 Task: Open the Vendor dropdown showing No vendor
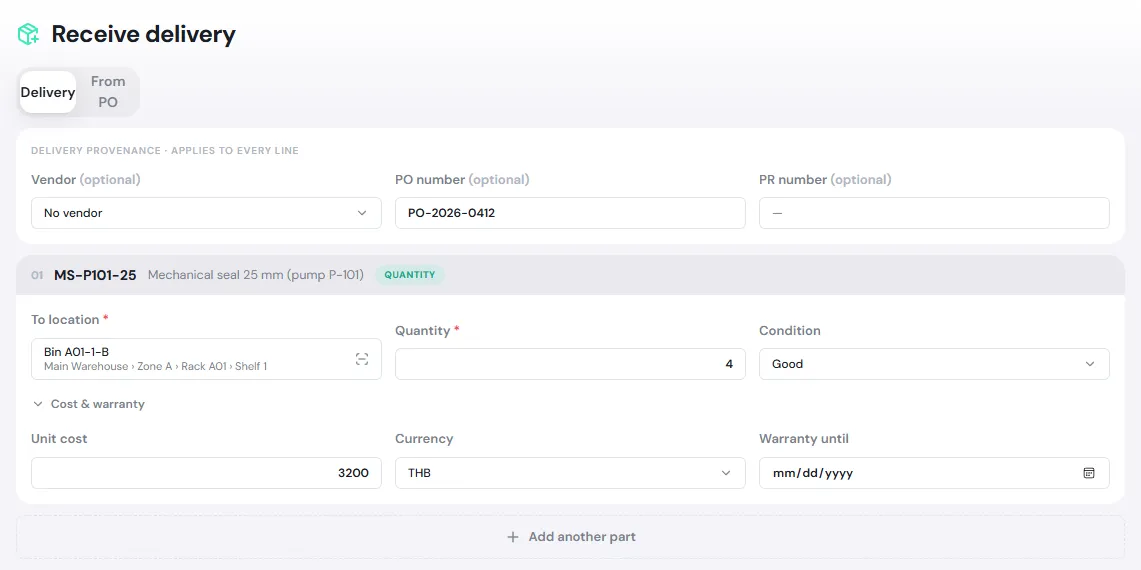tap(206, 213)
